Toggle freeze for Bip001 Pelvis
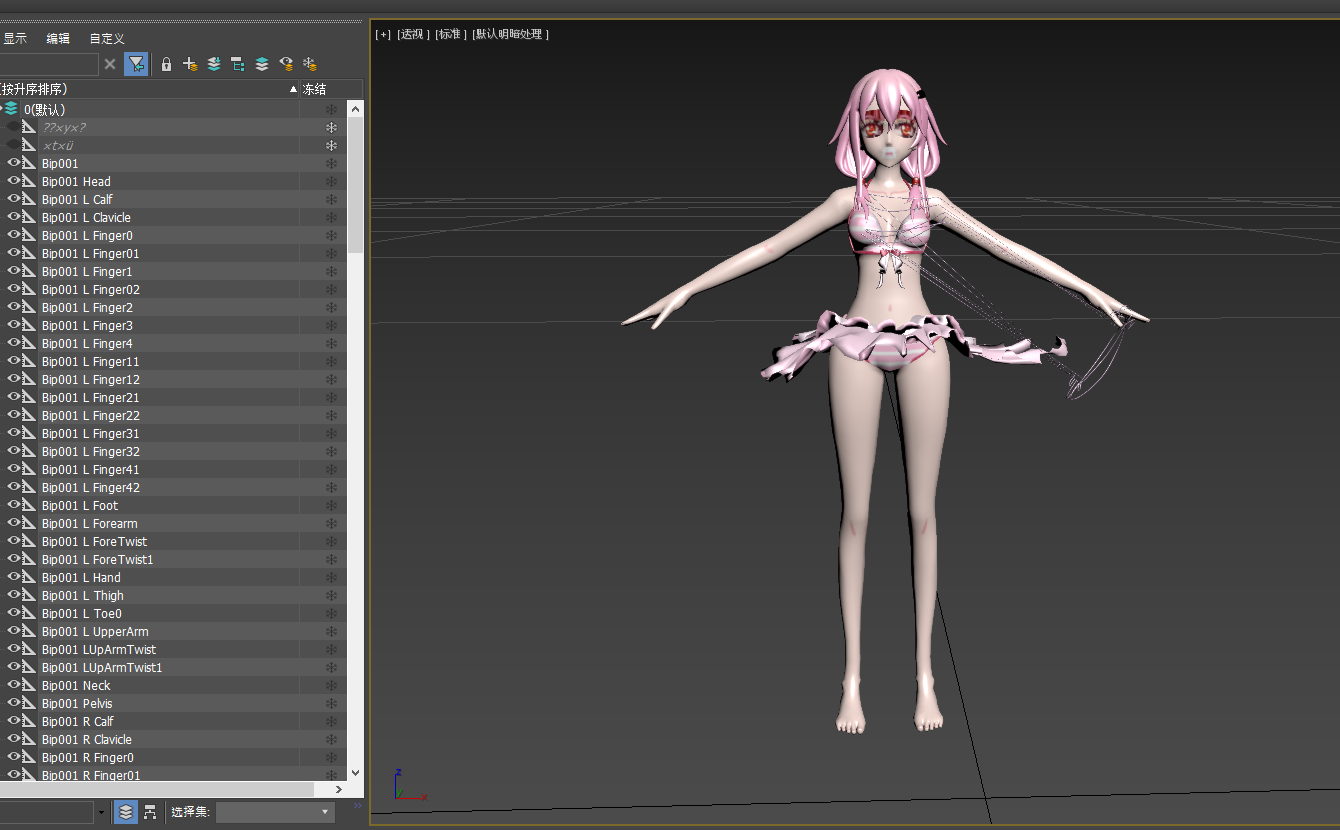 (331, 704)
